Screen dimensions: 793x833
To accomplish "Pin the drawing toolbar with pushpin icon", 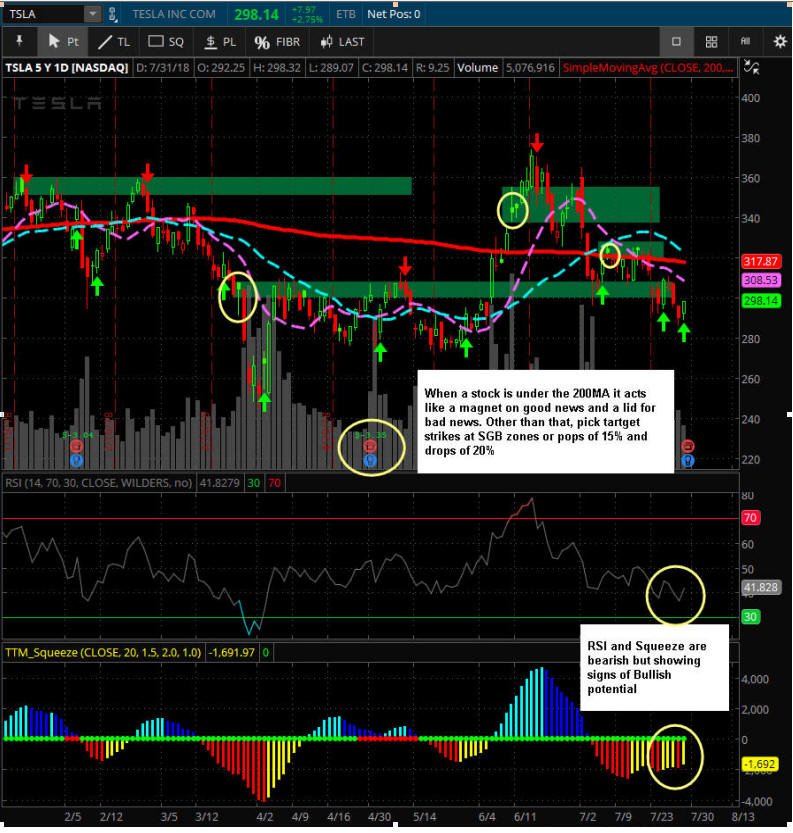I will (20, 41).
